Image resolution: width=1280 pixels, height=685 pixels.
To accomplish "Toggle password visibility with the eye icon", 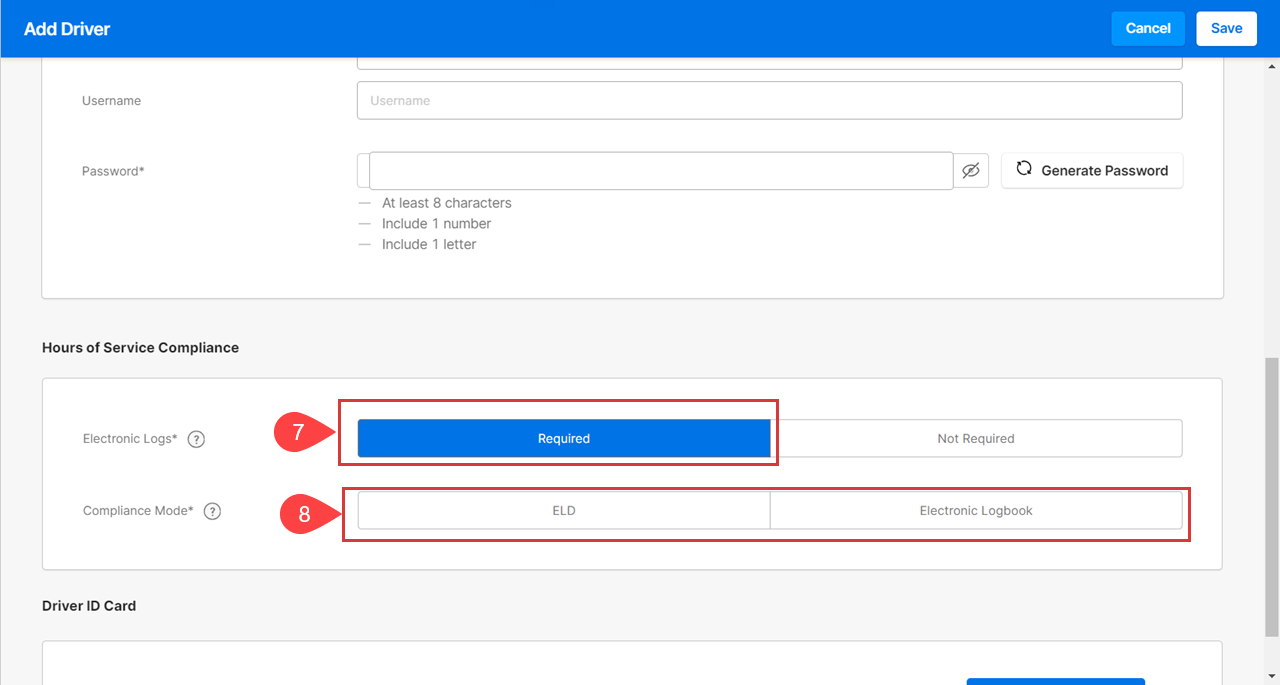I will coord(970,171).
